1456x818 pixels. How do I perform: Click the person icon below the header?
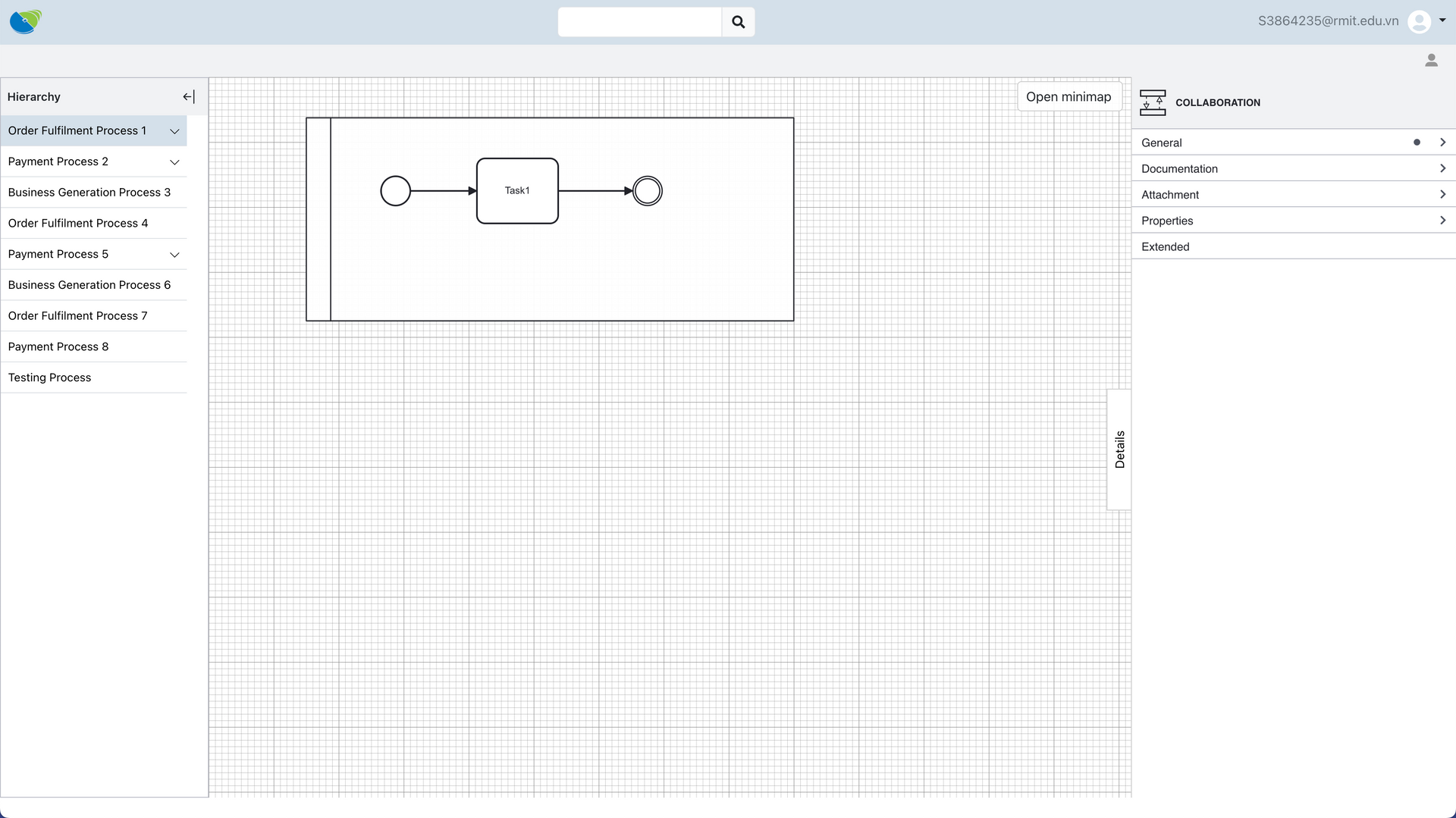tap(1431, 61)
